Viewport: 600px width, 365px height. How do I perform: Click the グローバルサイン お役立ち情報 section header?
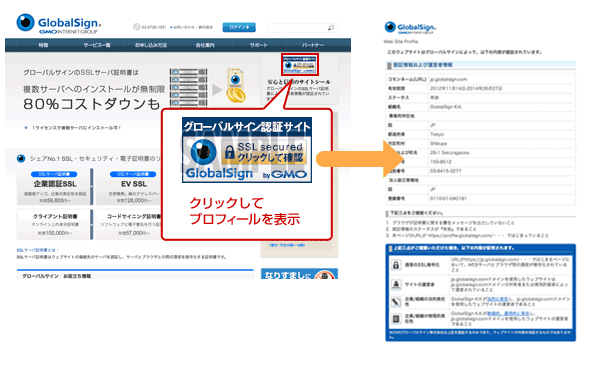click(x=56, y=275)
